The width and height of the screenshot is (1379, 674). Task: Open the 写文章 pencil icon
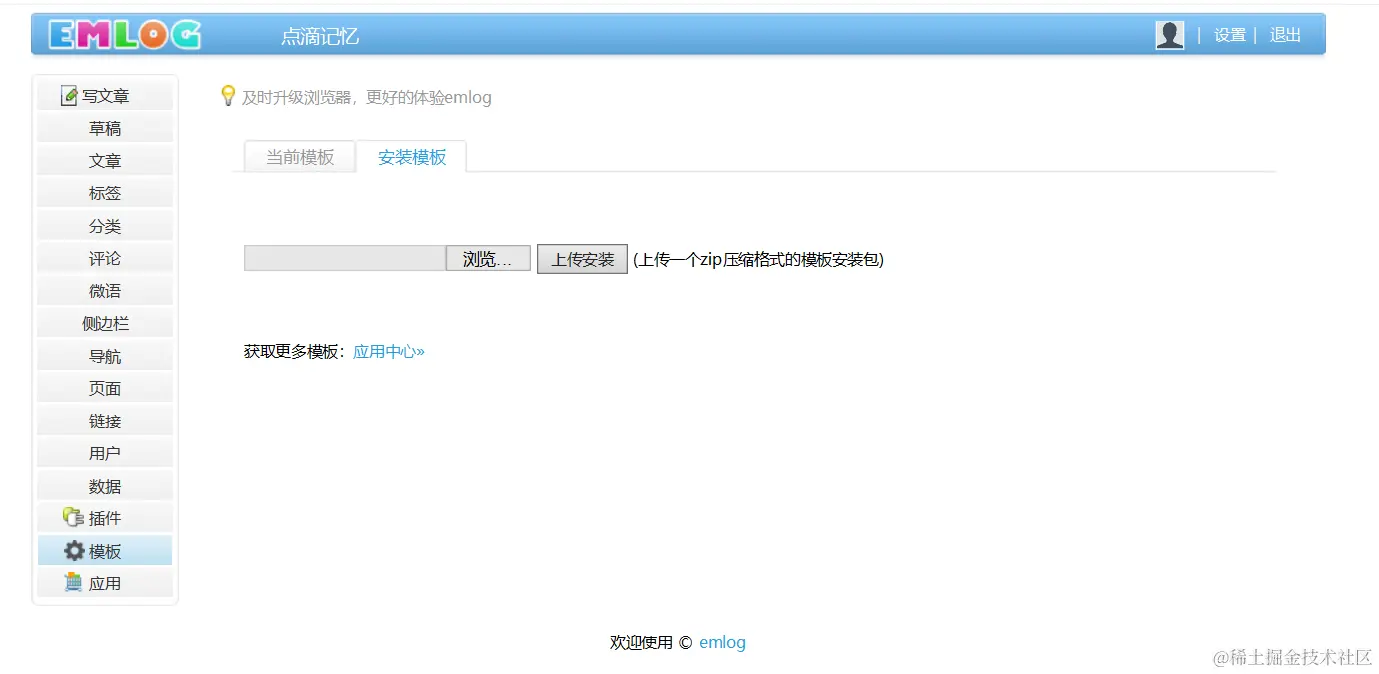[x=67, y=95]
